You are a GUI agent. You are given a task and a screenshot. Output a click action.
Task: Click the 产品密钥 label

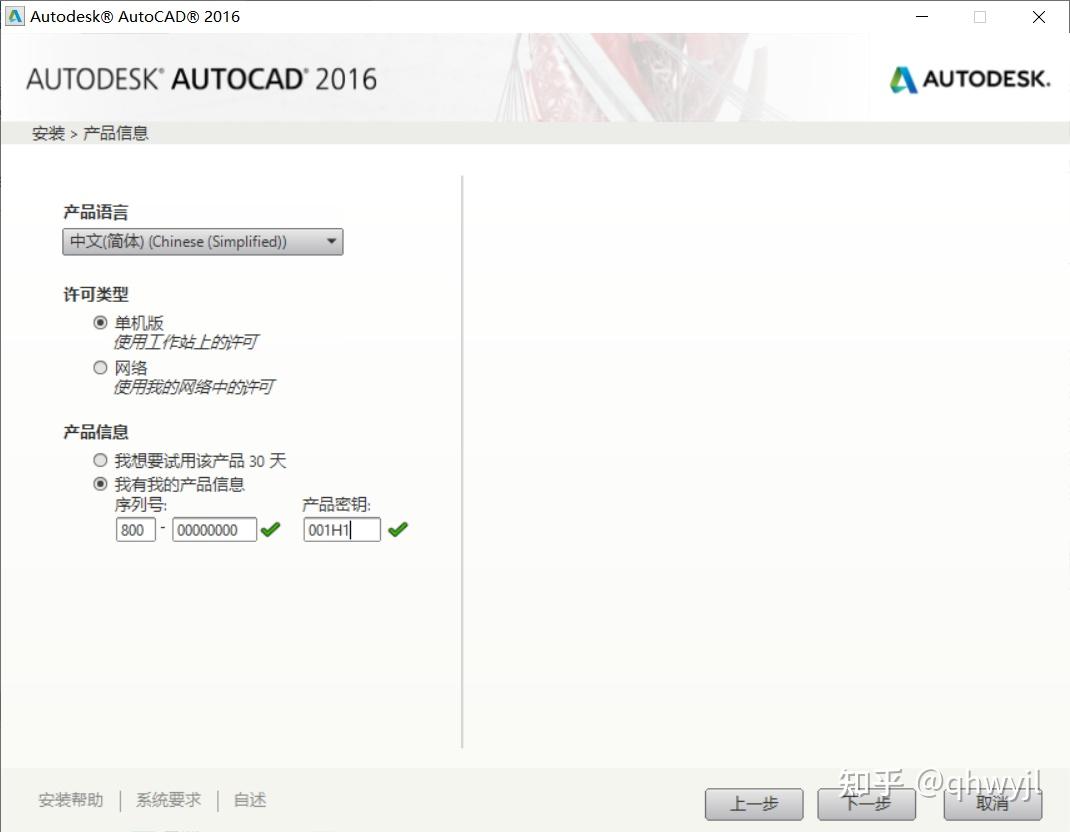[336, 504]
